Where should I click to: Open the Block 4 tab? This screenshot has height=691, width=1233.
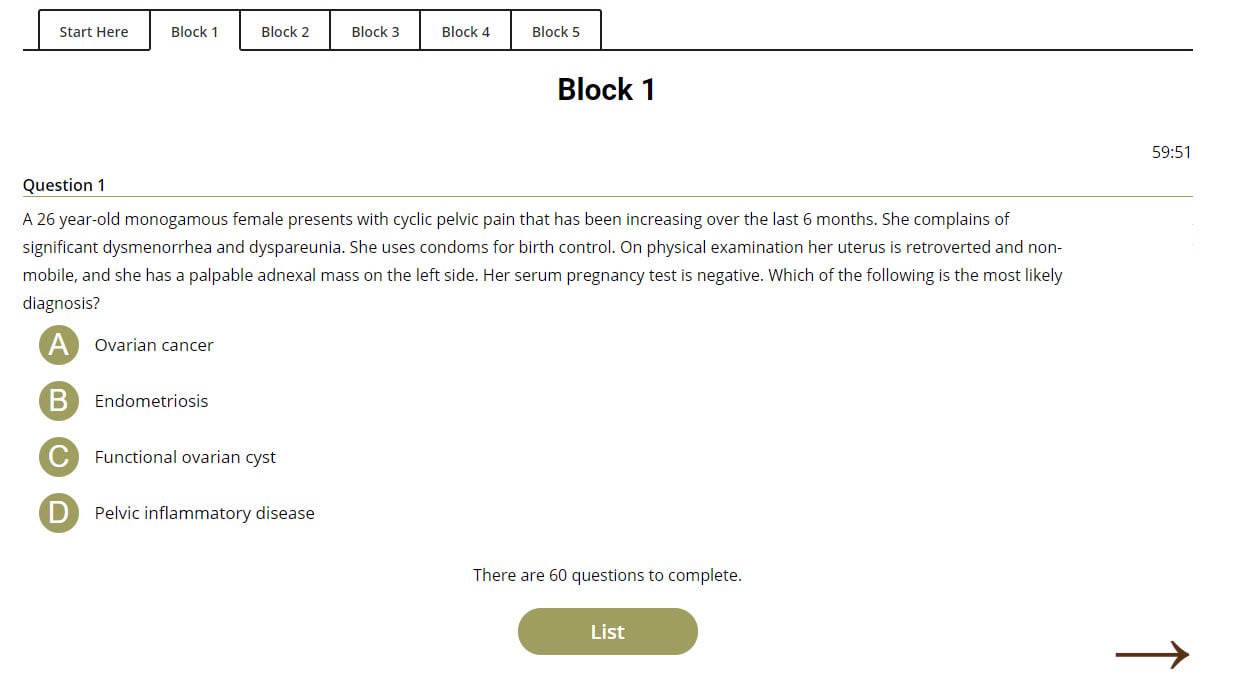(x=466, y=31)
